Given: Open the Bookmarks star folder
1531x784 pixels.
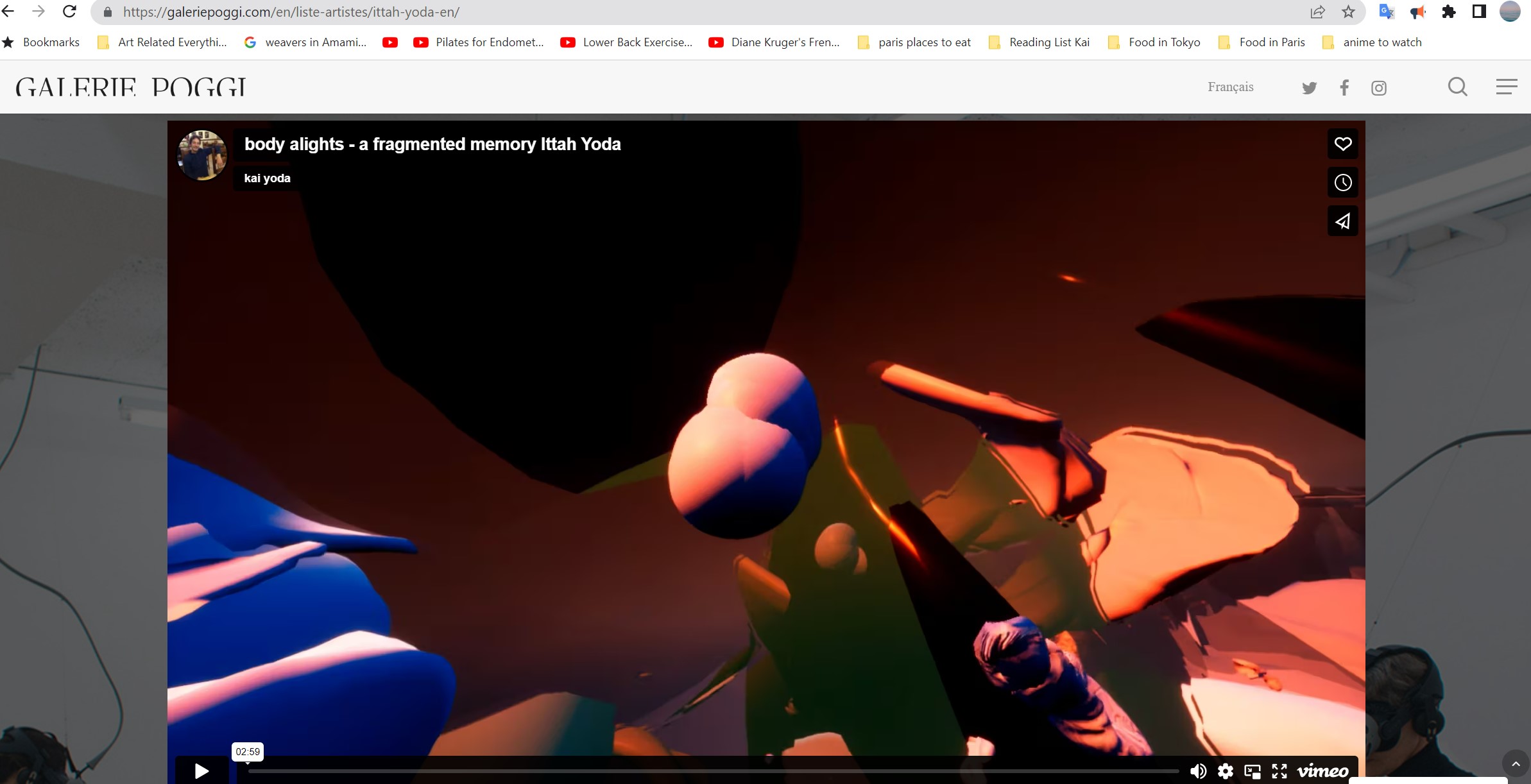Looking at the screenshot, I should (41, 42).
